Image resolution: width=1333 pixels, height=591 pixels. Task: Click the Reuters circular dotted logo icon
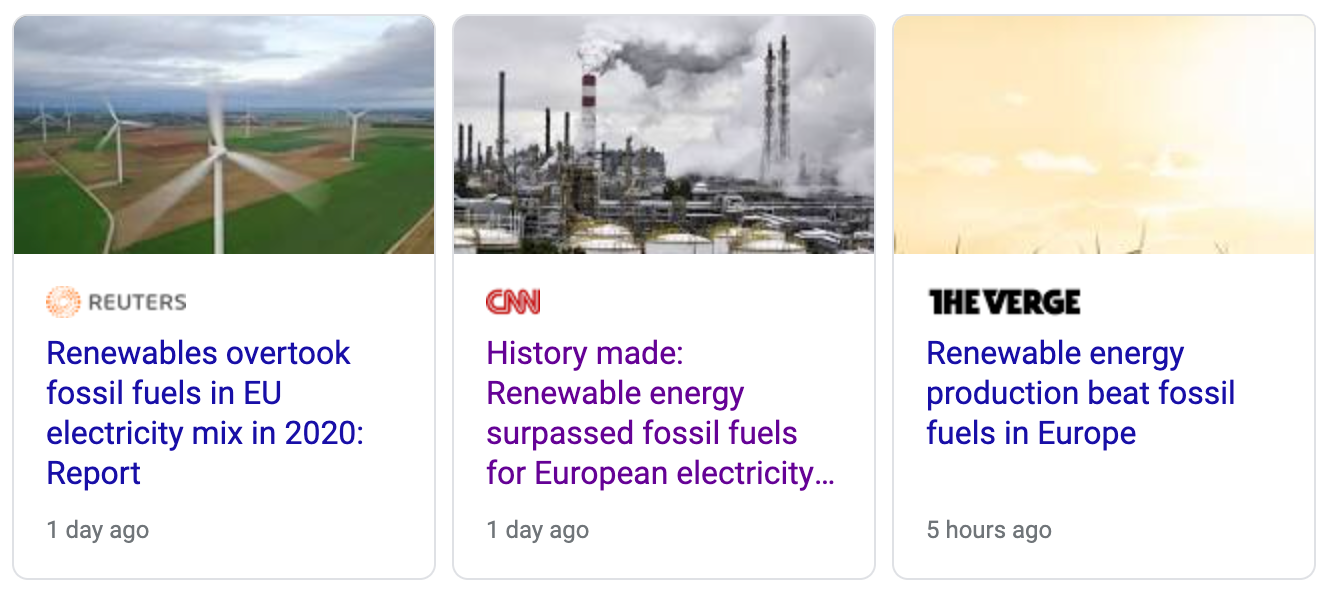coord(63,301)
